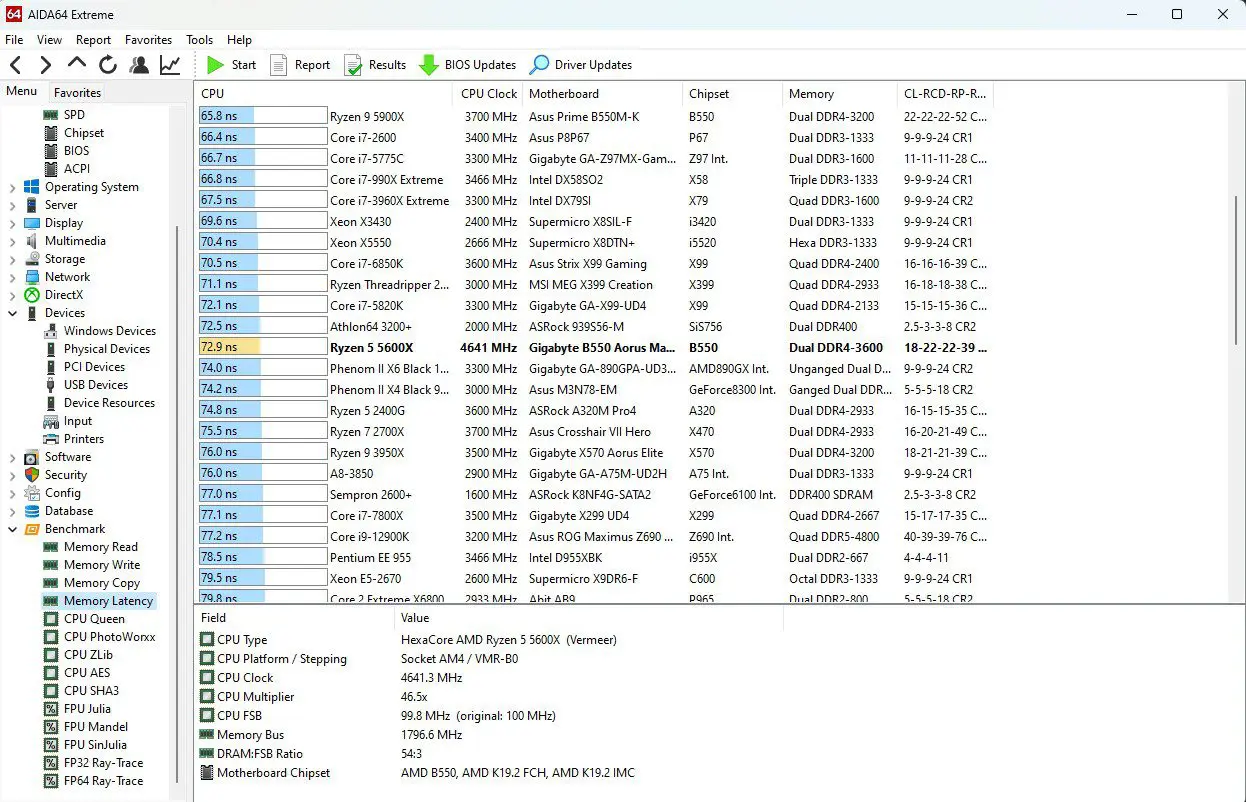Viewport: 1246px width, 802px height.
Task: Expand the Config tree node
Action: [x=12, y=493]
